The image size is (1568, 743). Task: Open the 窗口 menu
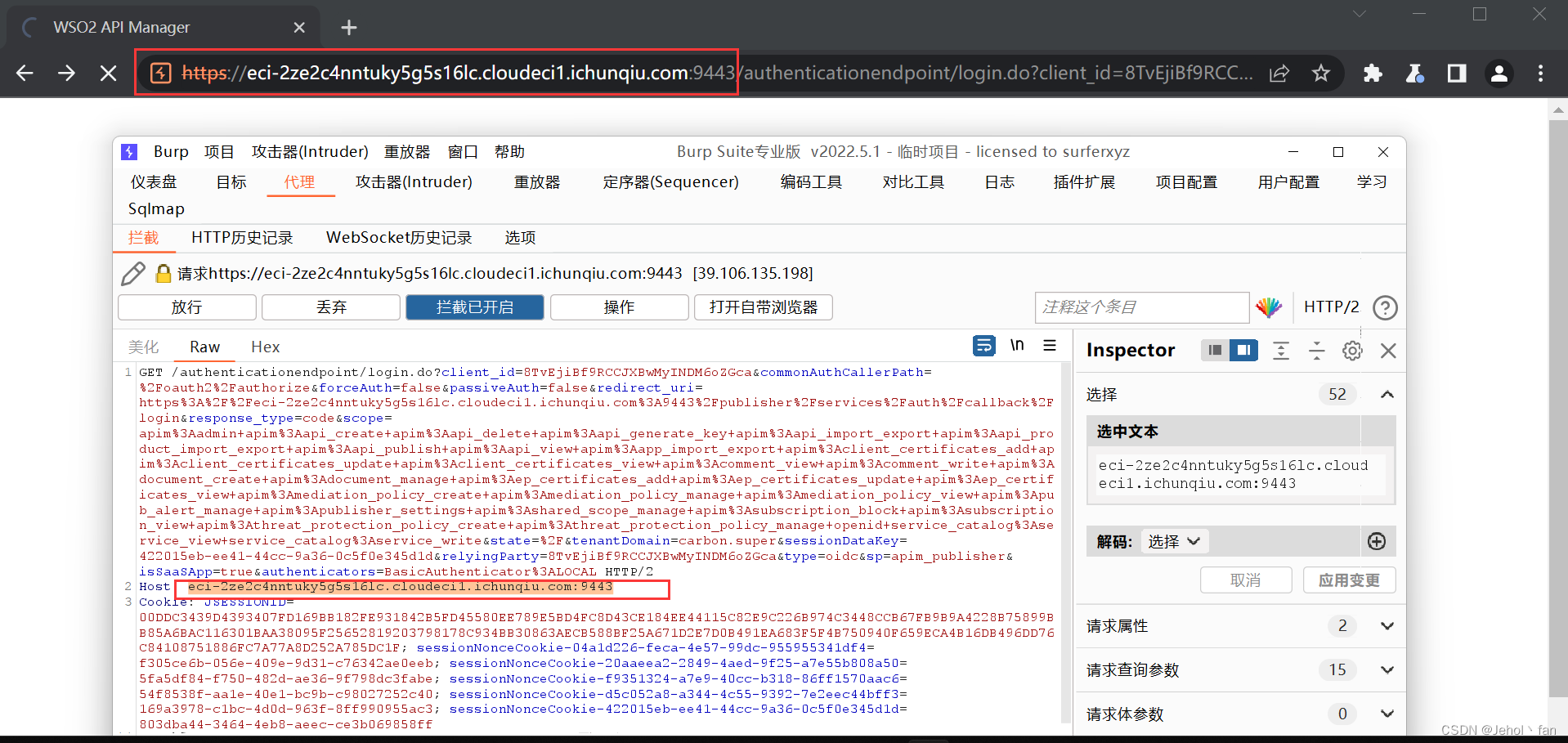(463, 152)
